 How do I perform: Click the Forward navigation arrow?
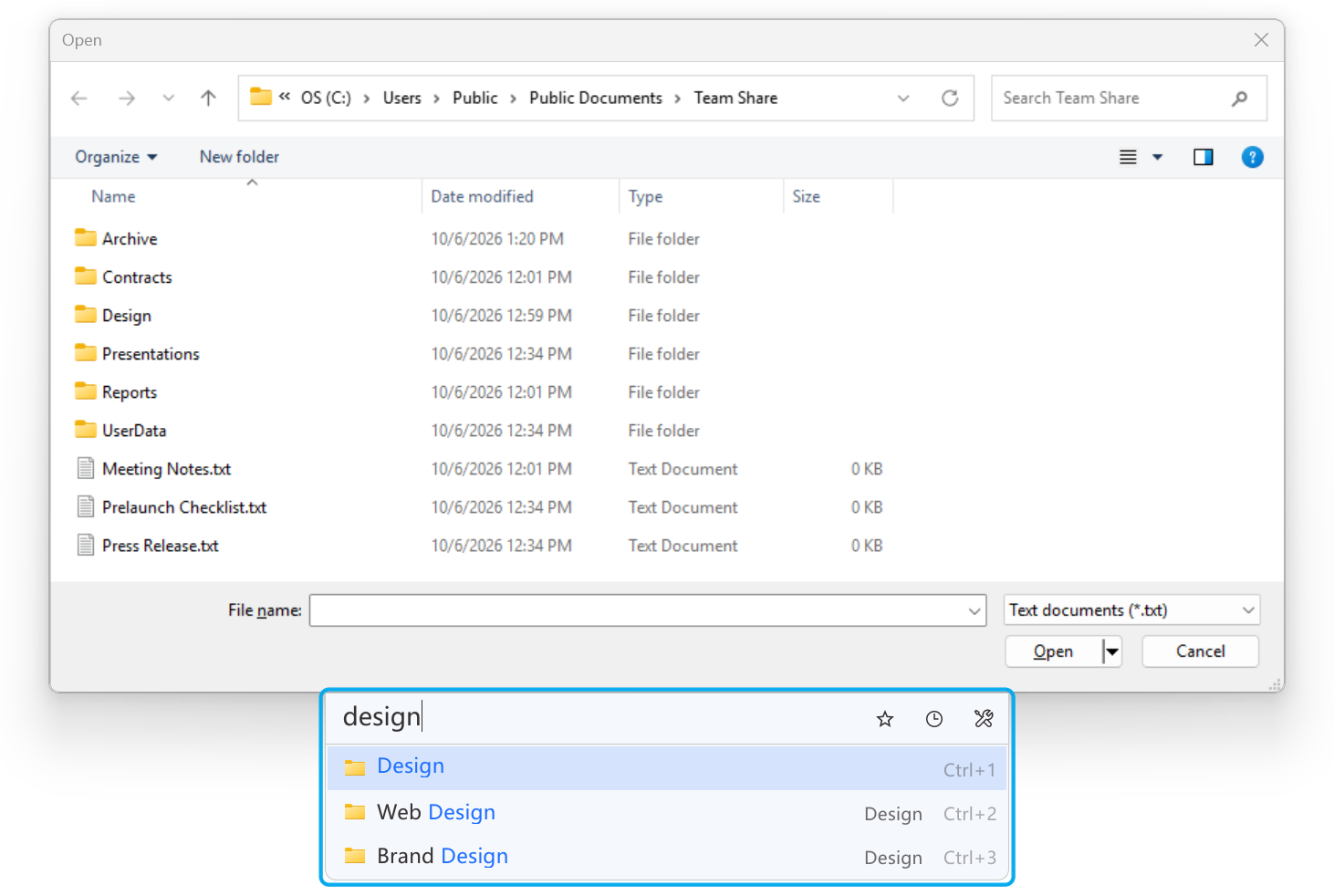coord(127,99)
